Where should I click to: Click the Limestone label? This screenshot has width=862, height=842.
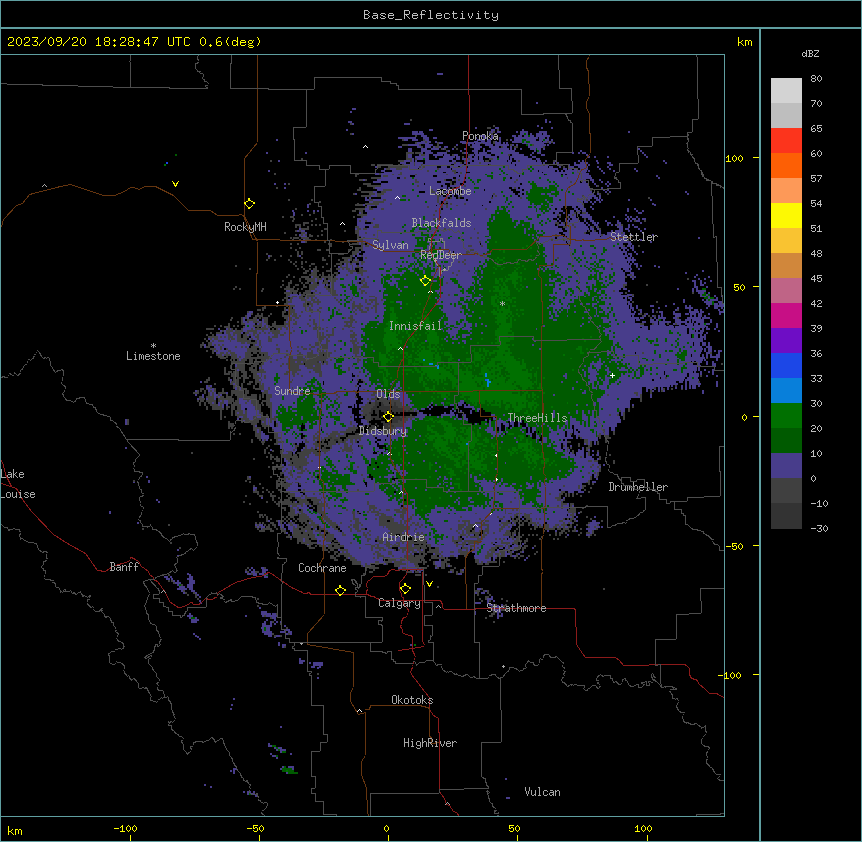[153, 356]
